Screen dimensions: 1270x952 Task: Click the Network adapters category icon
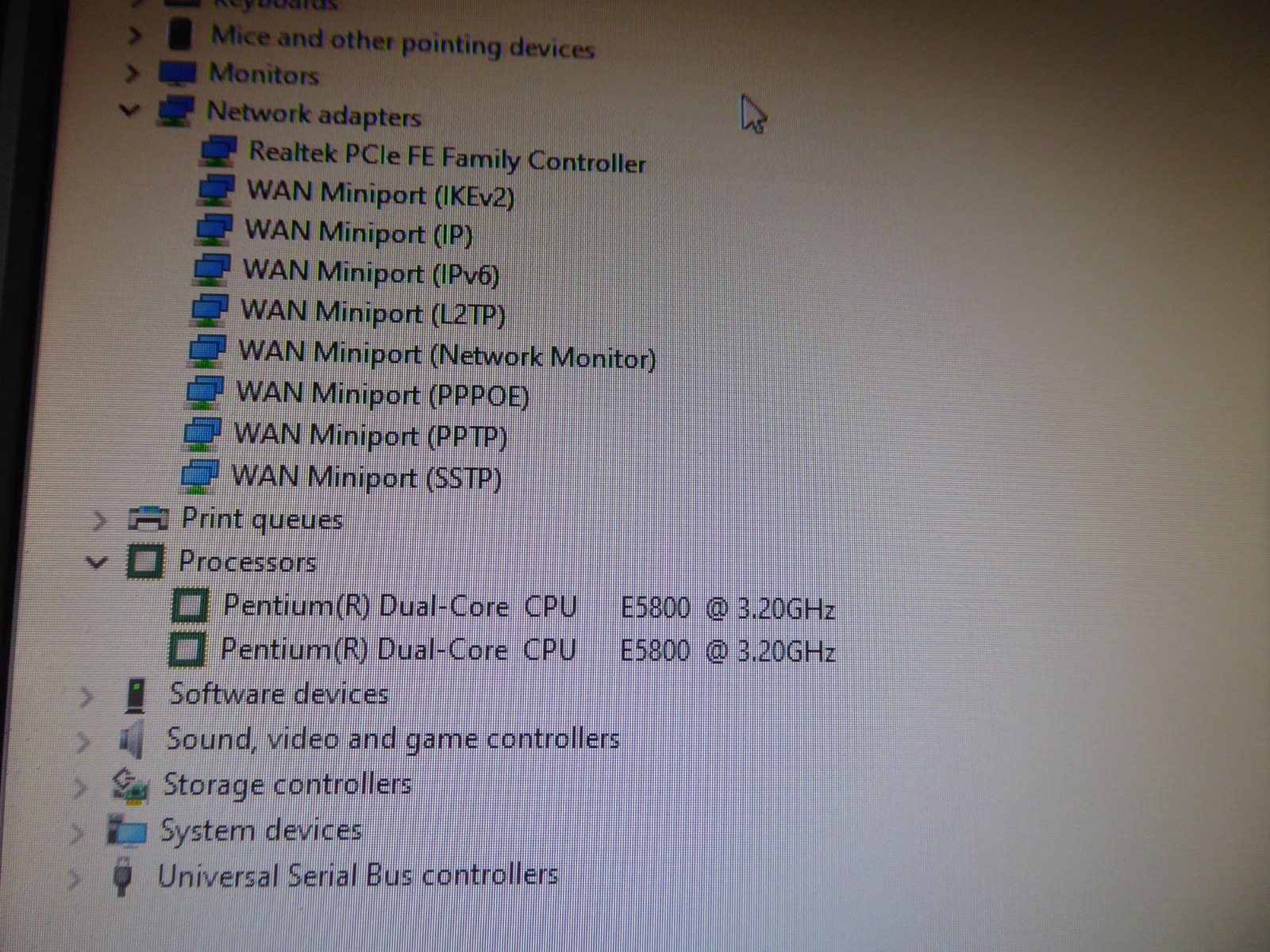[x=175, y=111]
